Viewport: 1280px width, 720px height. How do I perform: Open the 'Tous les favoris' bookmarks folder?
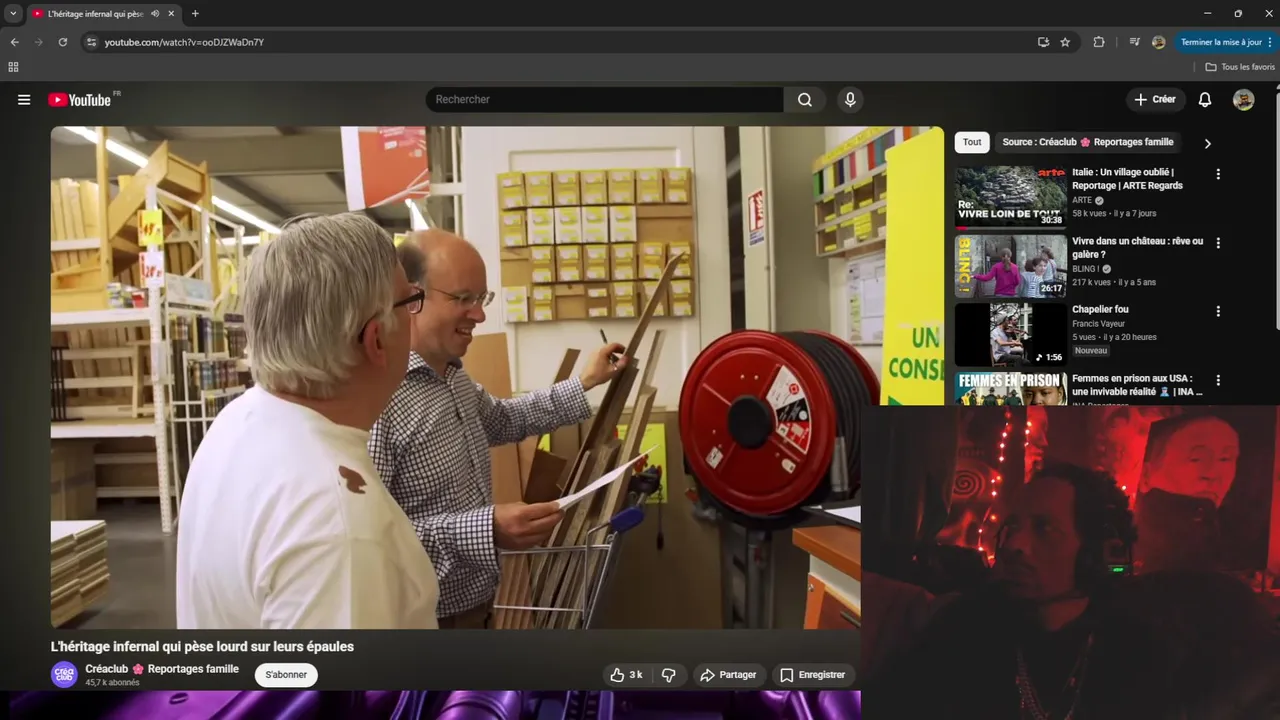point(1240,67)
